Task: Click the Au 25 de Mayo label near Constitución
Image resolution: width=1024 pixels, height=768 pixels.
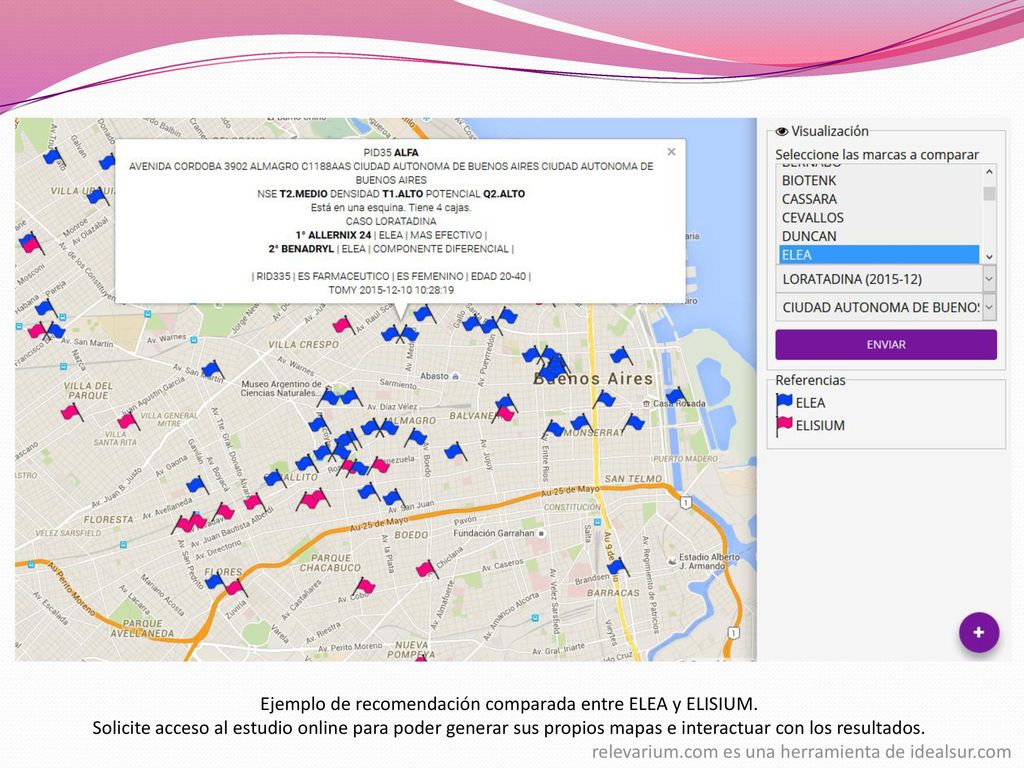Action: point(571,490)
